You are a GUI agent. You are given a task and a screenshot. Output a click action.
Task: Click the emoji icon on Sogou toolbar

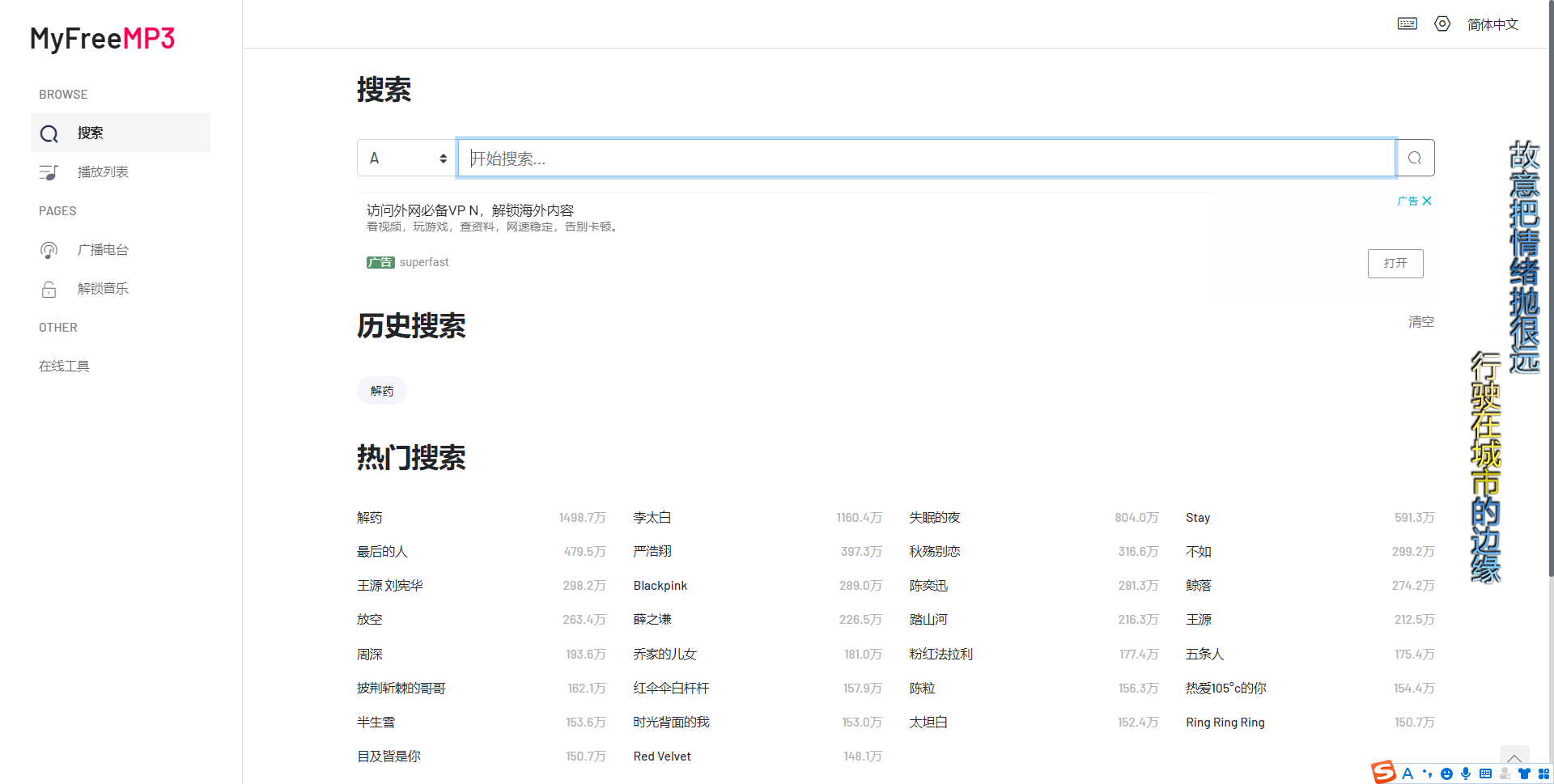[1446, 773]
